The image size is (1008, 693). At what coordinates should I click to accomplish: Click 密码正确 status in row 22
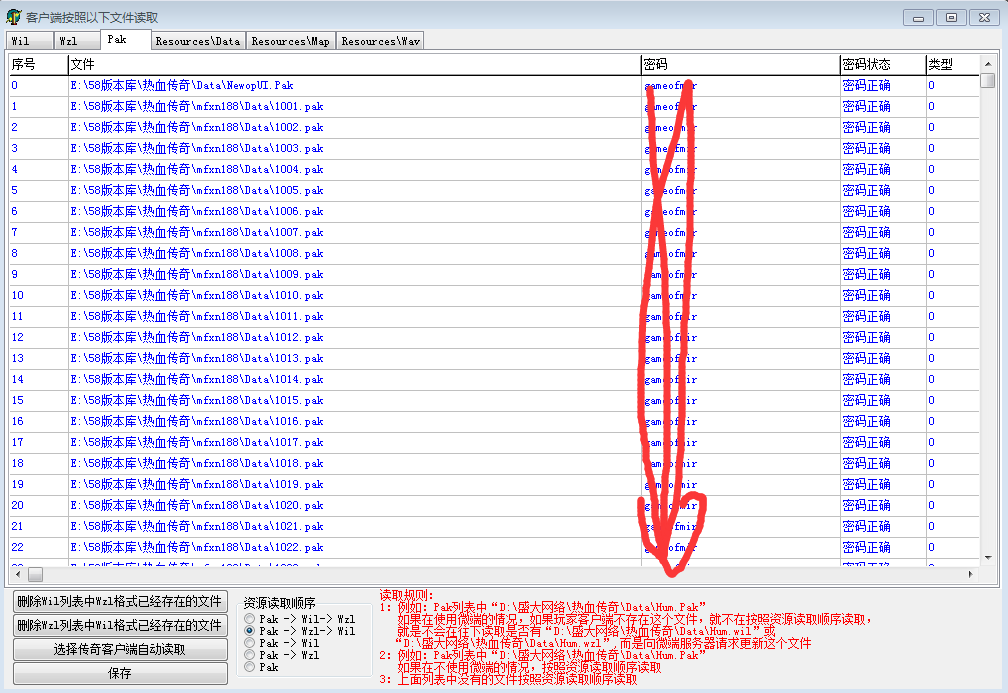[867, 547]
